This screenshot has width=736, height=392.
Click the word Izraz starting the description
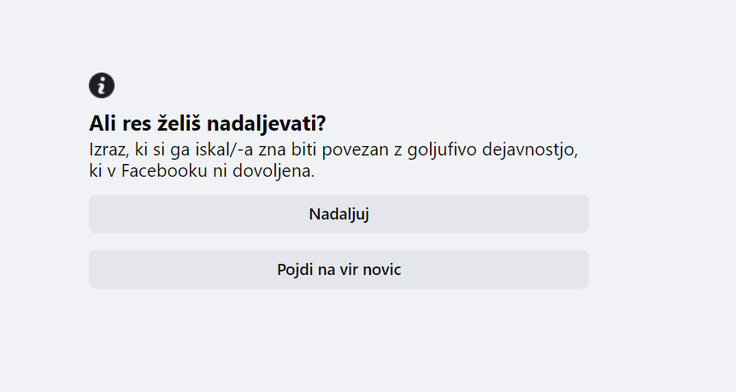(x=108, y=150)
